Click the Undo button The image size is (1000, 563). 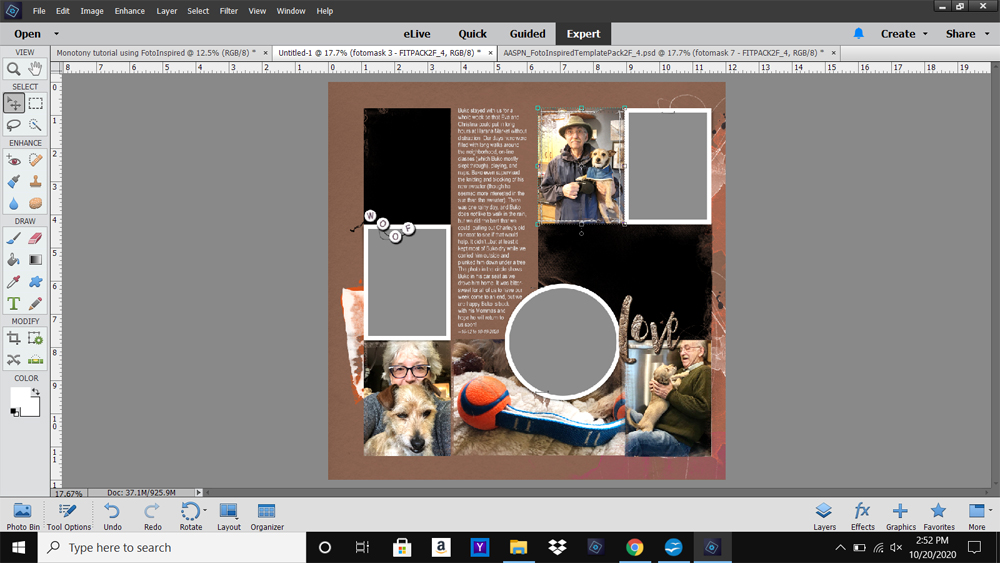[x=112, y=516]
